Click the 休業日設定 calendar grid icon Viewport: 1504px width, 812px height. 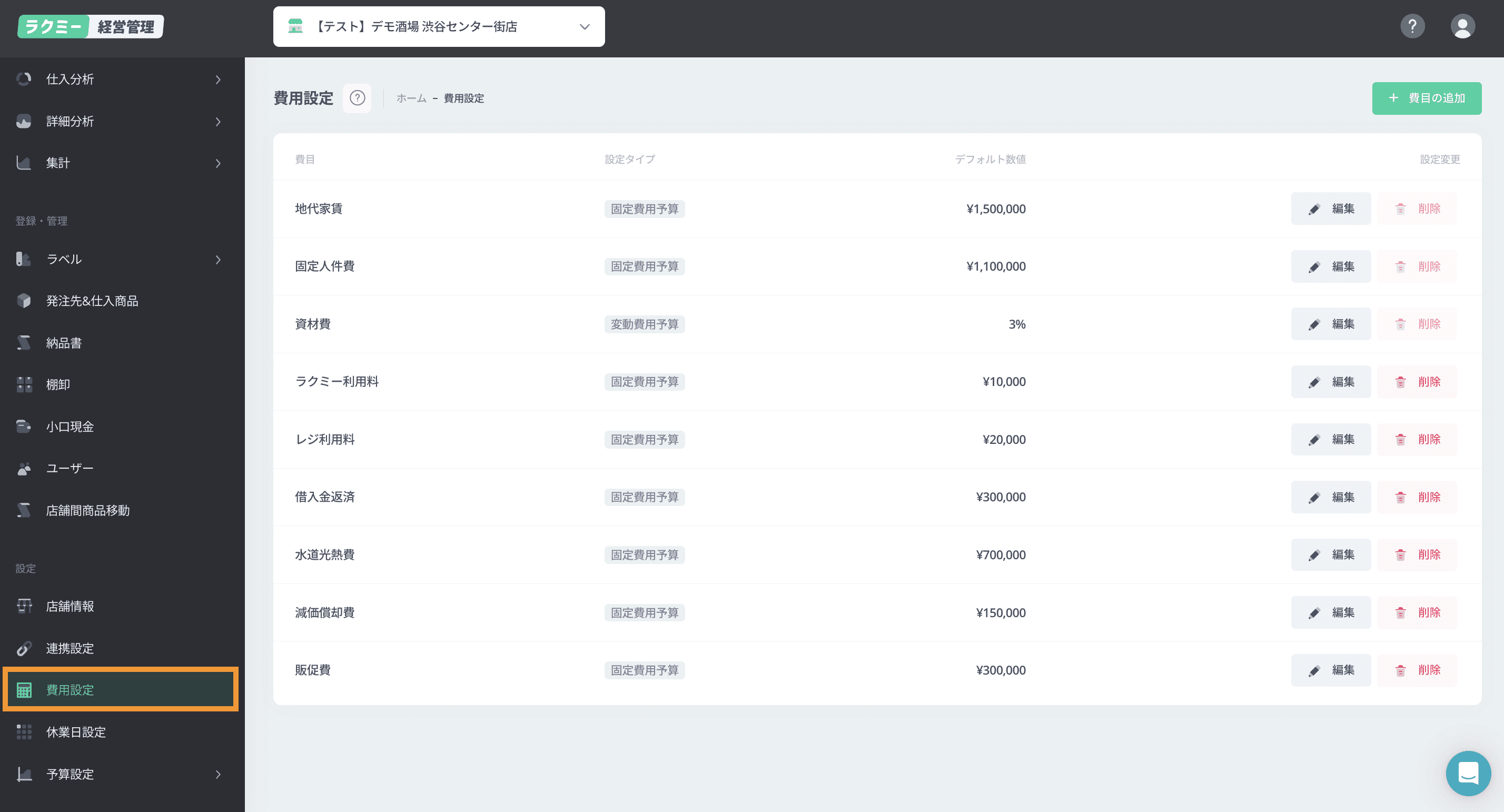[24, 731]
